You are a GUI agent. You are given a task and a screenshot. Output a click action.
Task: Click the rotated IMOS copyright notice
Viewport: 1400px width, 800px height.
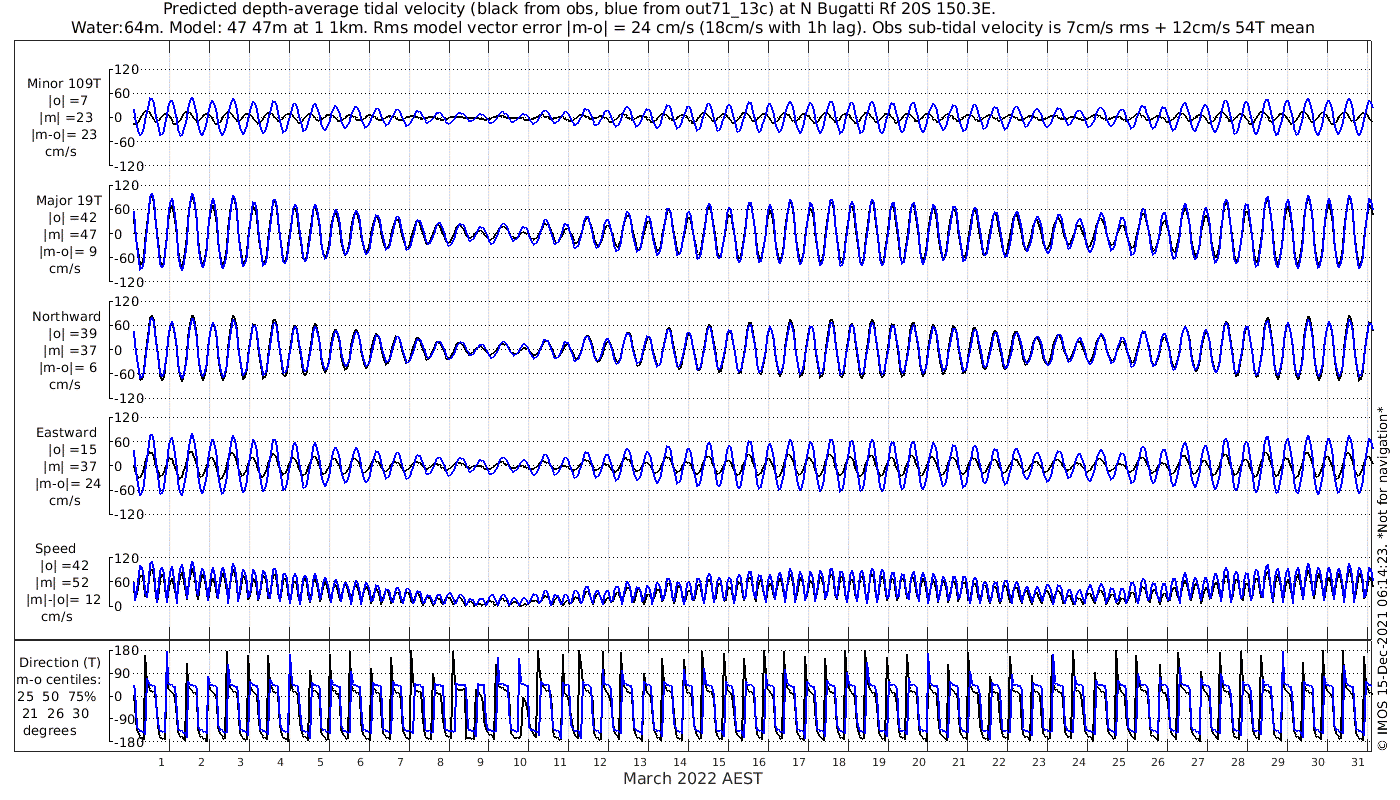click(1383, 580)
